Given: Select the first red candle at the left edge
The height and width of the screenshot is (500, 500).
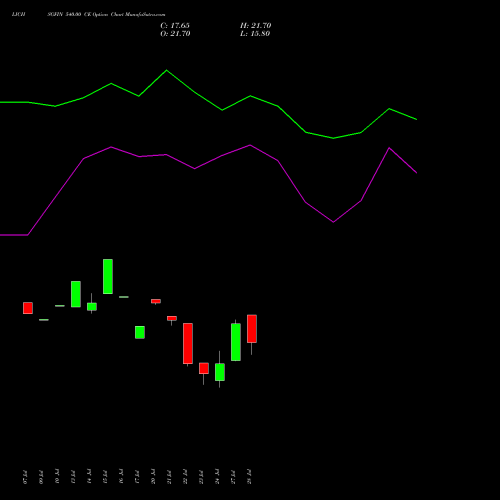Looking at the screenshot, I should 28,308.
